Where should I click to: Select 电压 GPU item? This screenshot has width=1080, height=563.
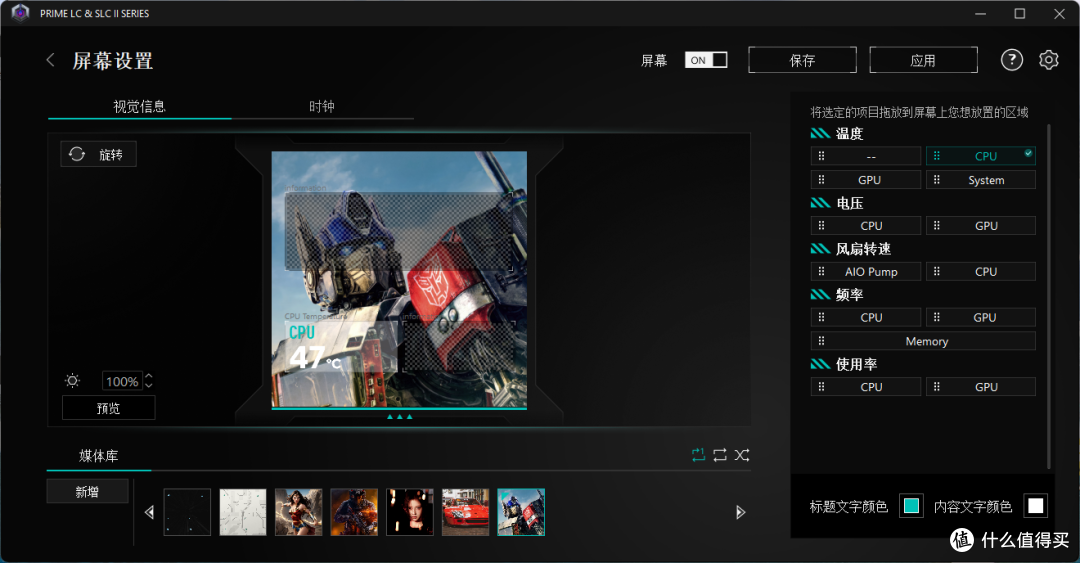pyautogui.click(x=980, y=225)
